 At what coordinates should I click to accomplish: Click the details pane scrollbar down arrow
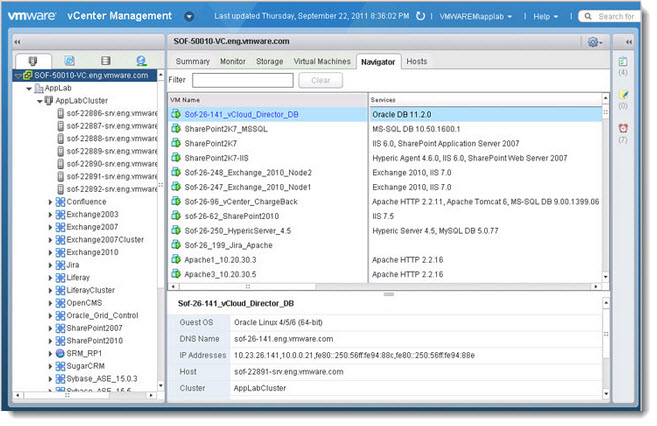point(606,394)
